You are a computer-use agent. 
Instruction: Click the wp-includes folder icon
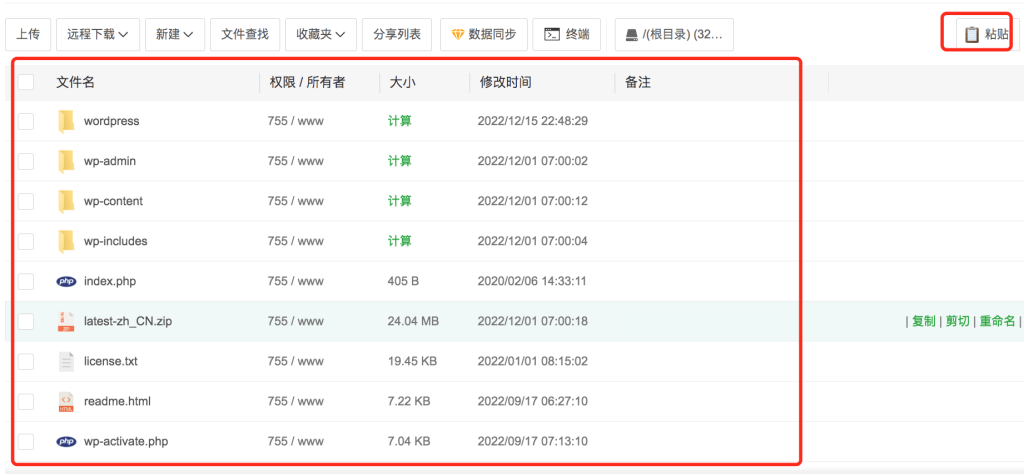point(66,241)
